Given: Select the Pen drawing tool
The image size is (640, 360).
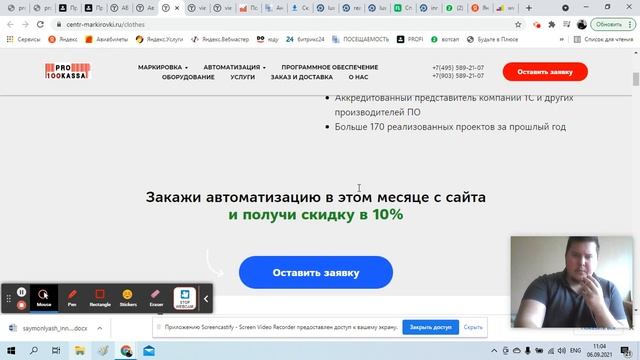Looking at the screenshot, I should click(72, 298).
